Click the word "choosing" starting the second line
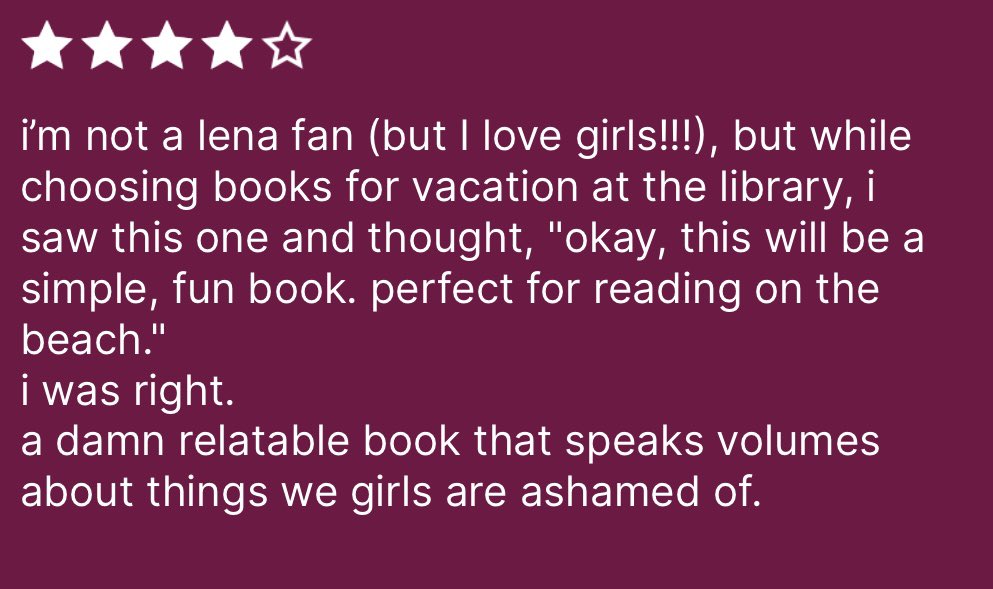Image resolution: width=993 pixels, height=589 pixels. 110,189
